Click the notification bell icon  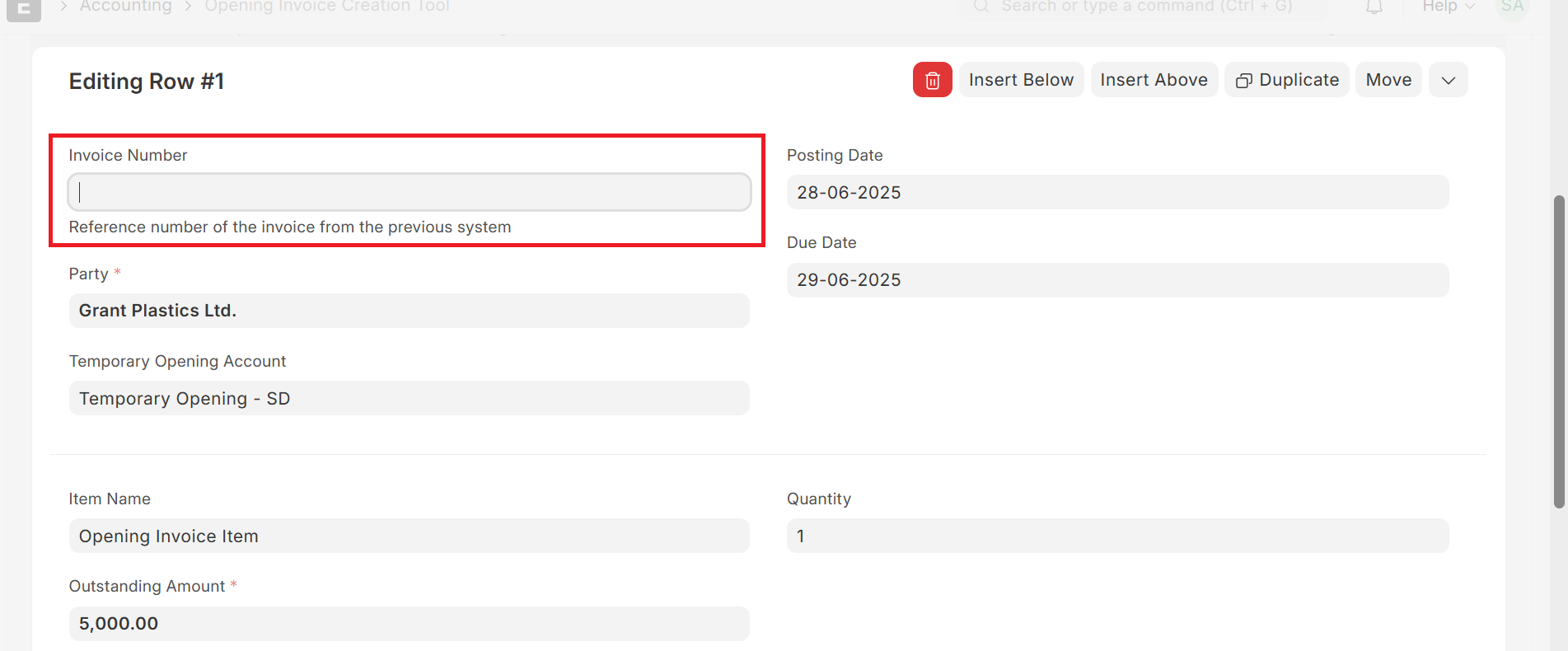tap(1374, 7)
